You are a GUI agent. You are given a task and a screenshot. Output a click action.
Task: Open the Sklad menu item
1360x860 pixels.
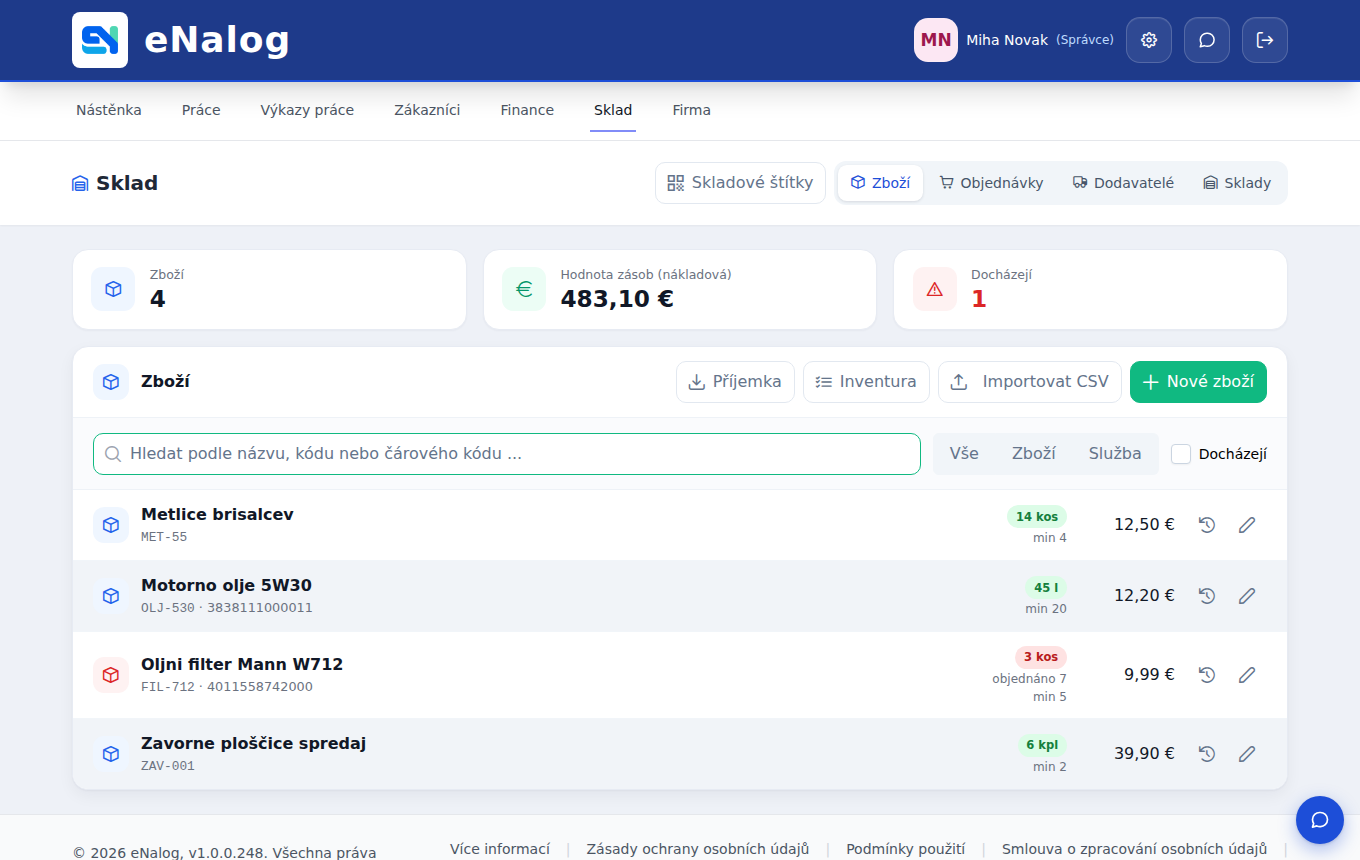(613, 110)
